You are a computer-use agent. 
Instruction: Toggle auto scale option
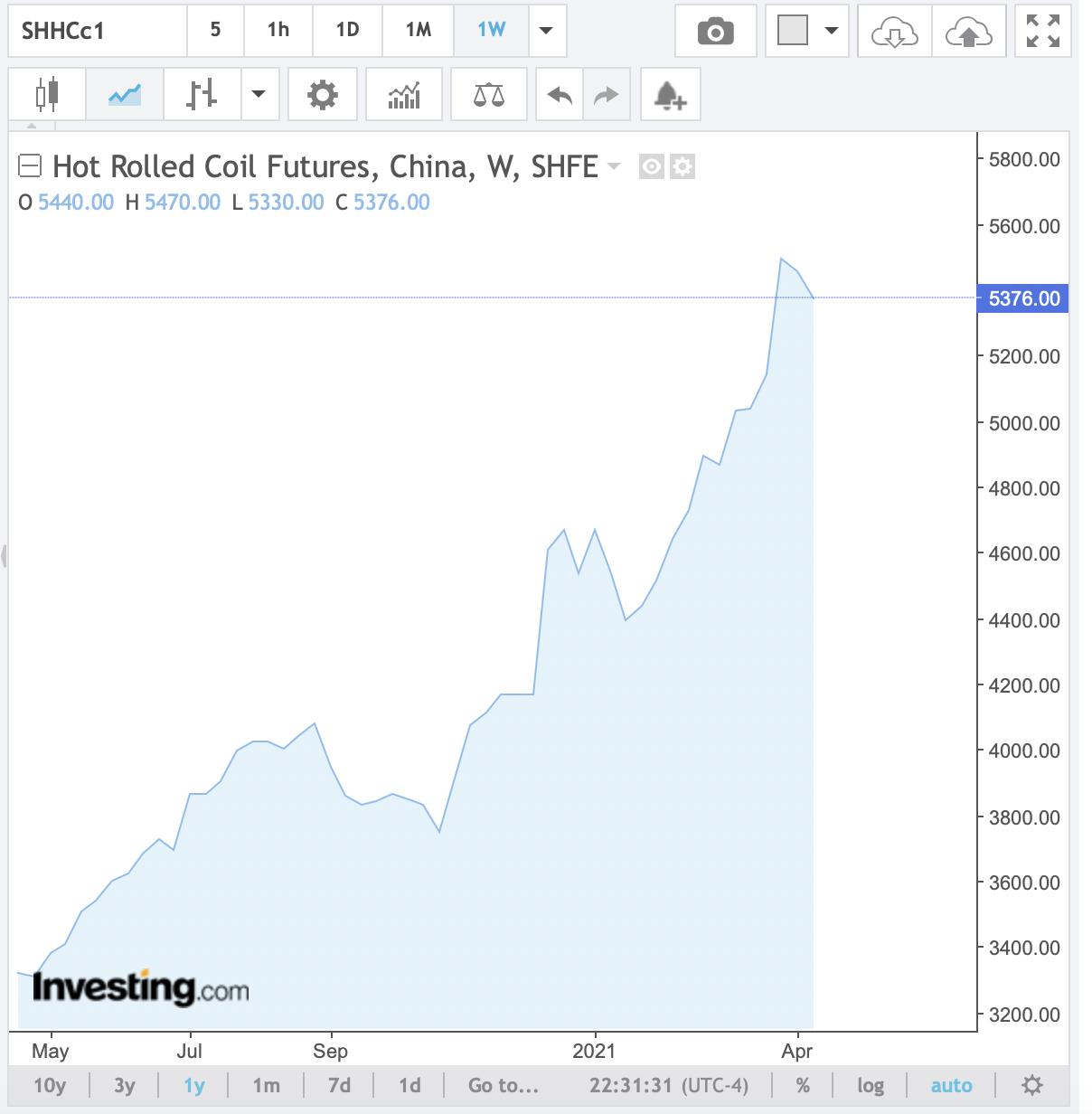951,1085
